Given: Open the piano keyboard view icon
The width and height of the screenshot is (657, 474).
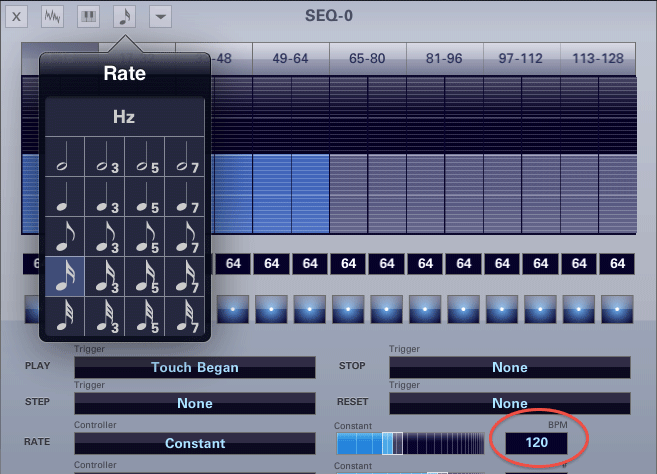Looking at the screenshot, I should pos(88,17).
